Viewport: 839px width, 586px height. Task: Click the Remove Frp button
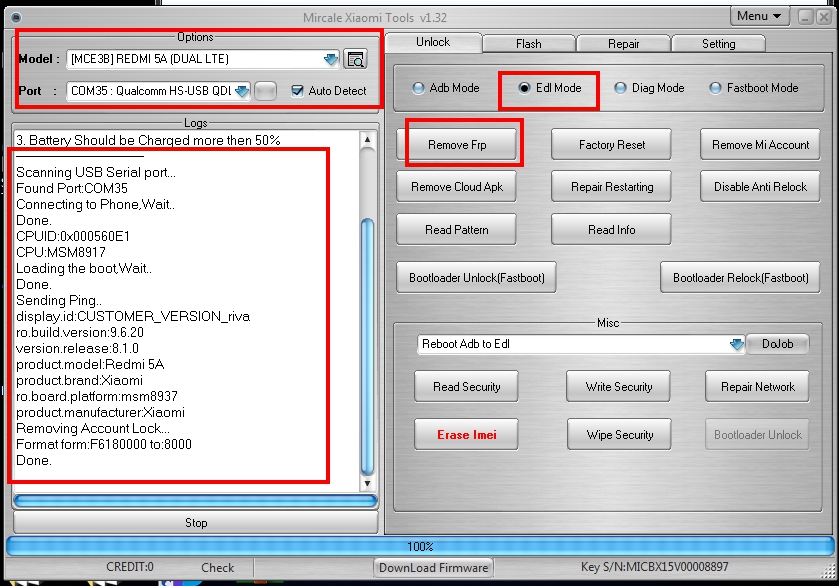pyautogui.click(x=457, y=144)
